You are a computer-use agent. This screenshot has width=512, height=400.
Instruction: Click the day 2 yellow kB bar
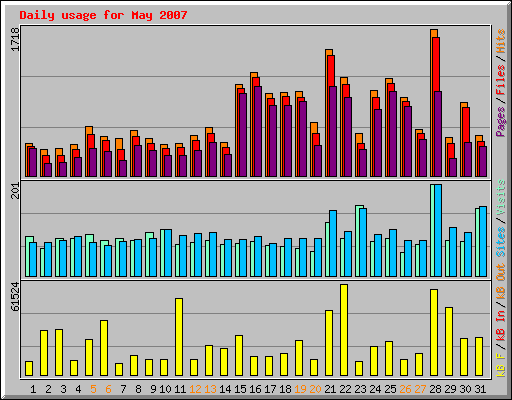[x=44, y=353]
